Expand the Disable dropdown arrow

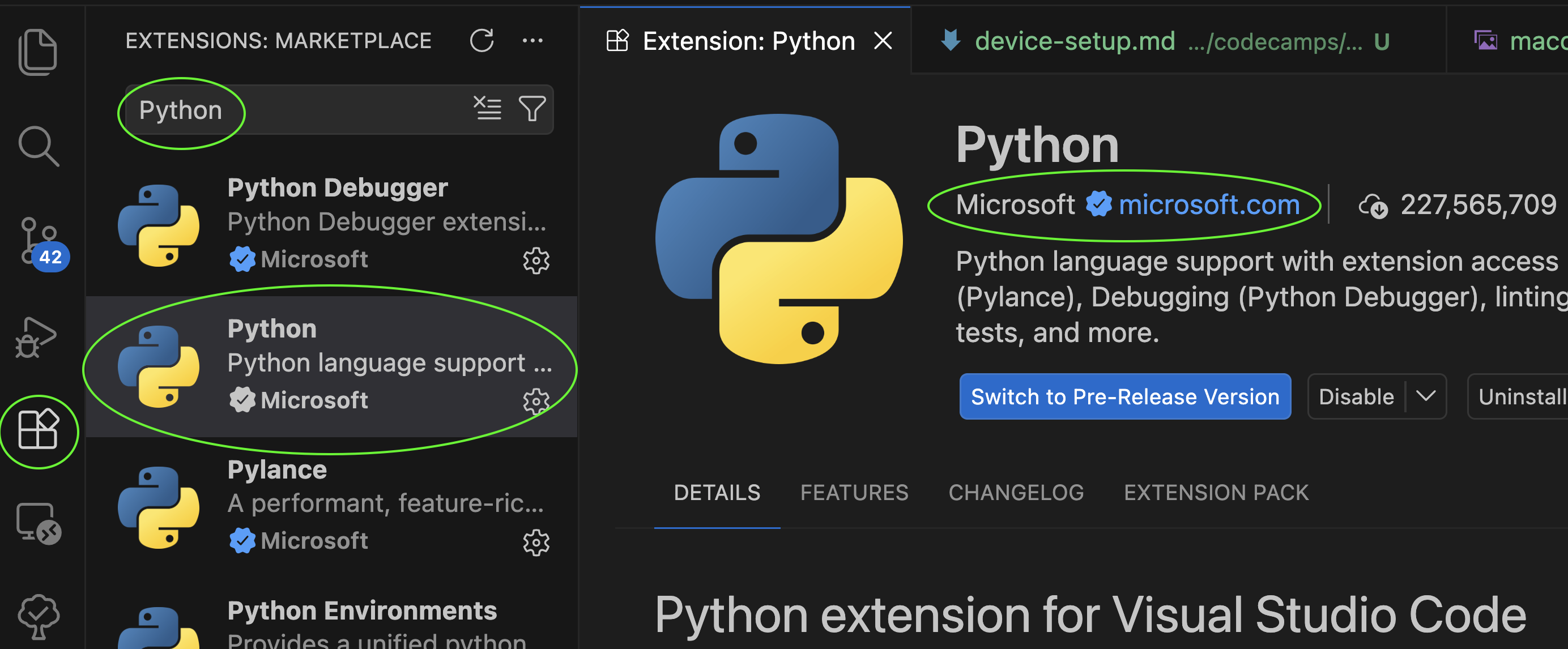click(x=1426, y=396)
